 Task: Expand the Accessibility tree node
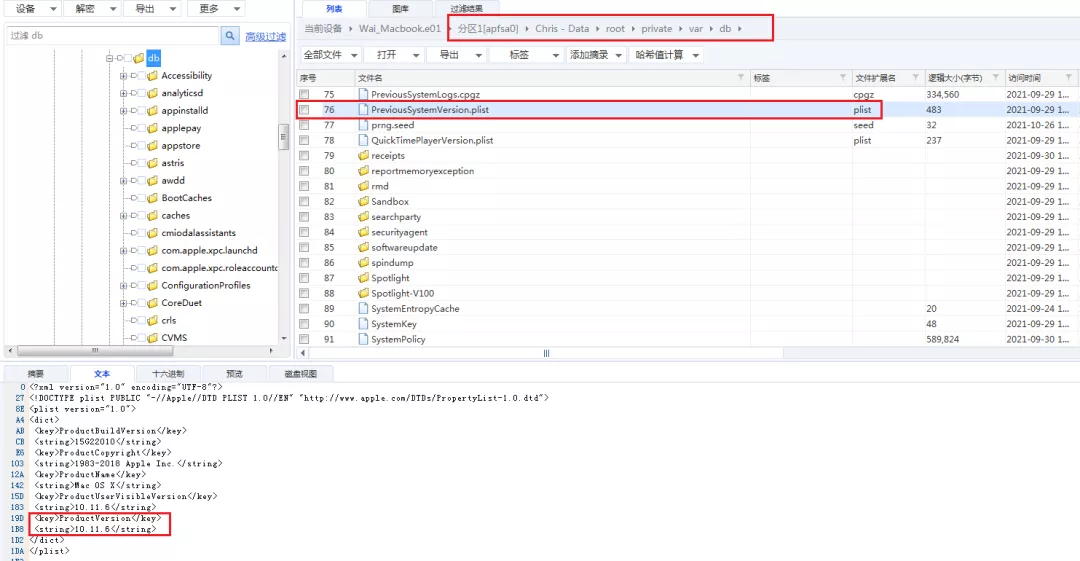click(123, 76)
